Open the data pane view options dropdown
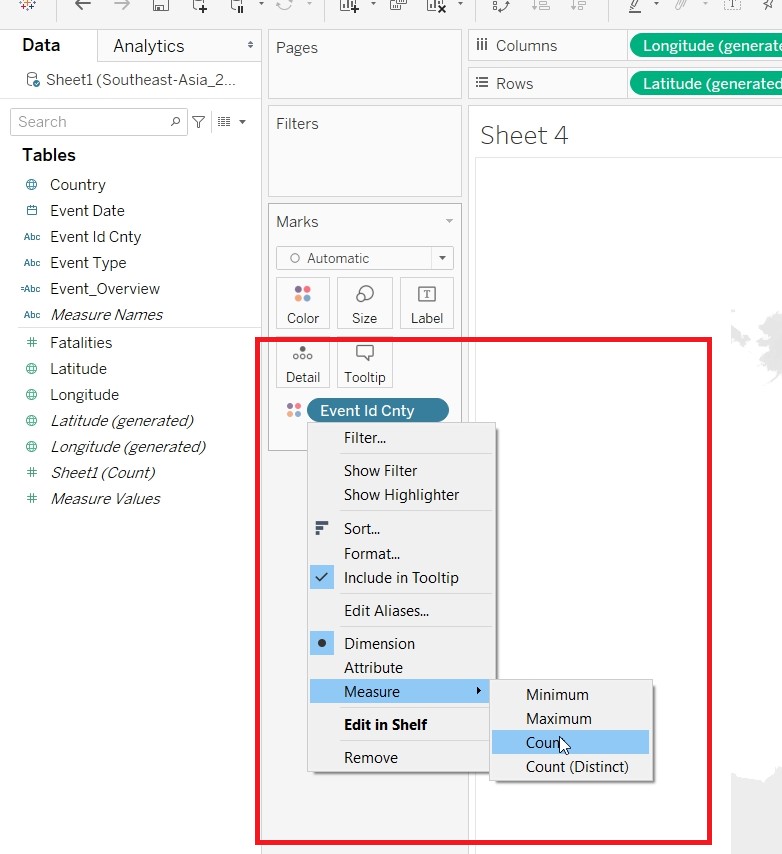This screenshot has height=854, width=782. [231, 122]
